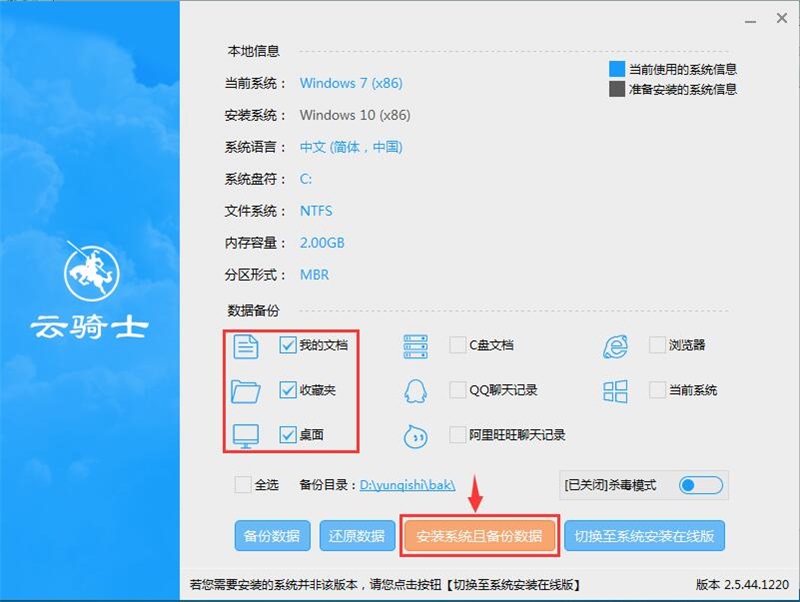Click the 本地信息 section heading
Screen dimensions: 800x602
(254, 51)
